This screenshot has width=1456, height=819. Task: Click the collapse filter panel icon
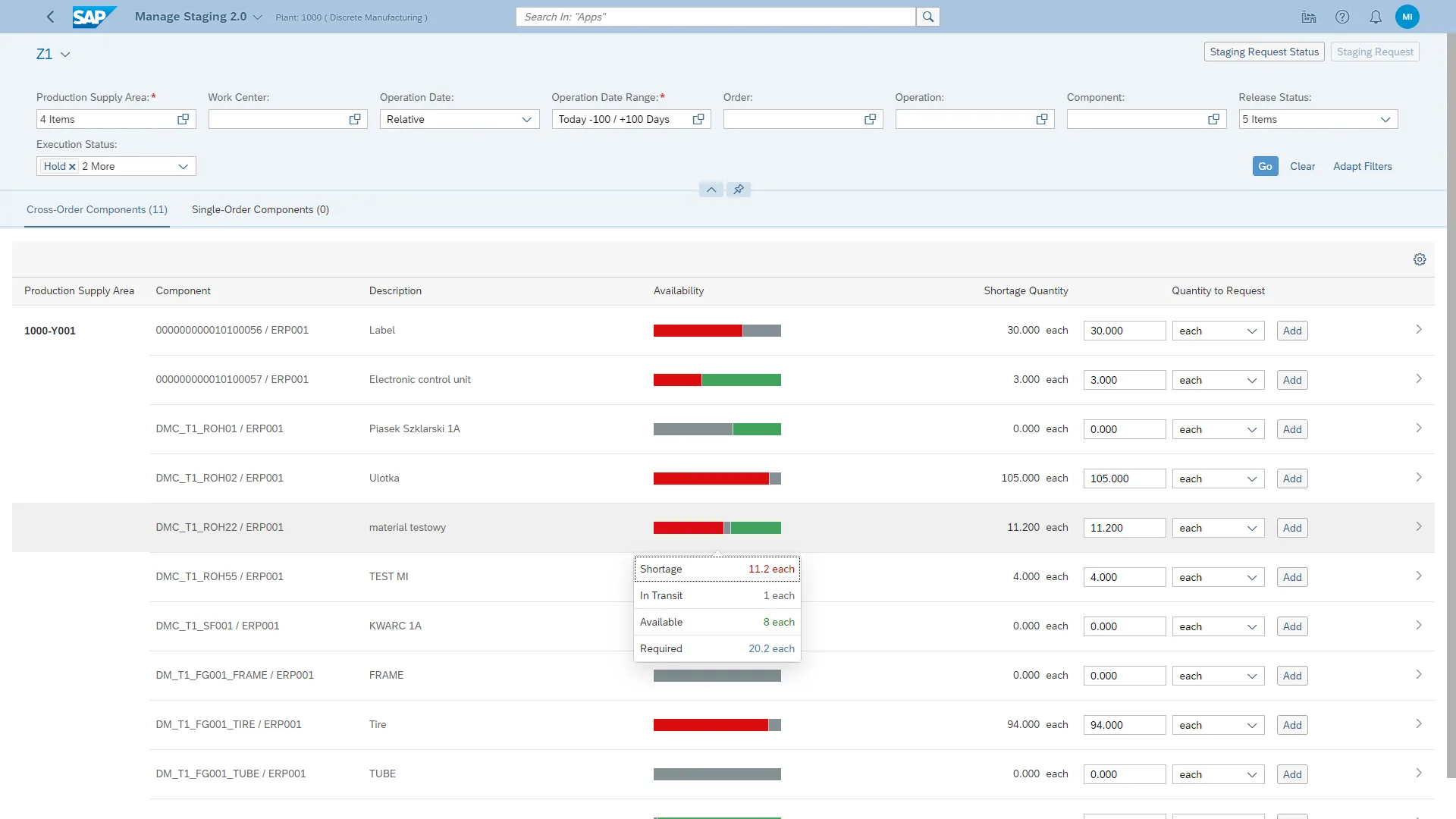click(x=711, y=189)
